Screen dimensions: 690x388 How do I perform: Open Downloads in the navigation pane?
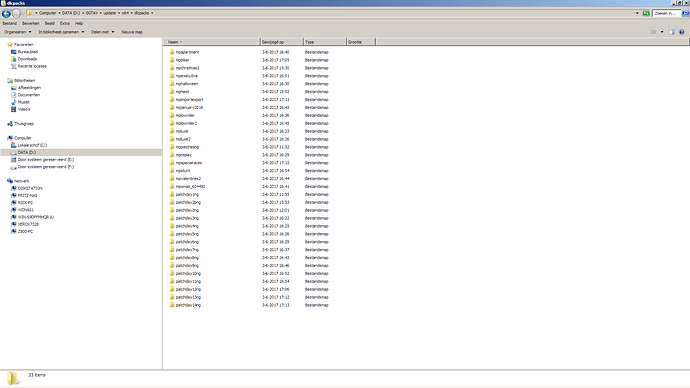click(27, 59)
